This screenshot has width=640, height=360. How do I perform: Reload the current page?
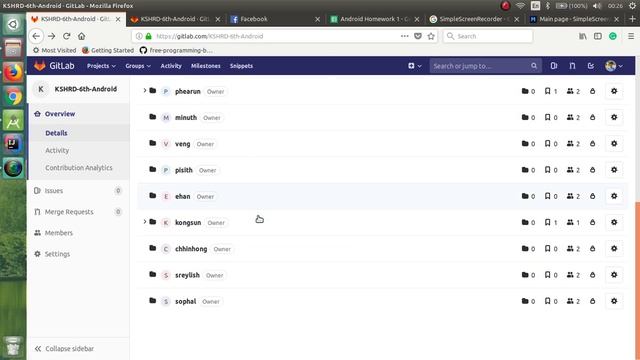[x=67, y=36]
